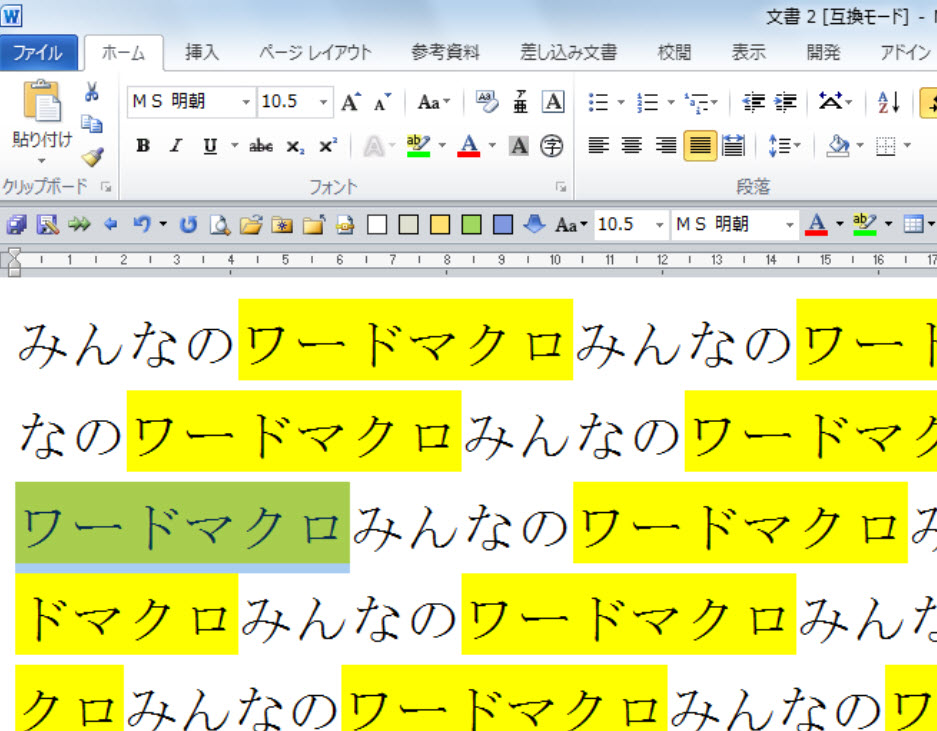The height and width of the screenshot is (731, 937).
Task: Click the Sort A-Z icon
Action: (888, 102)
